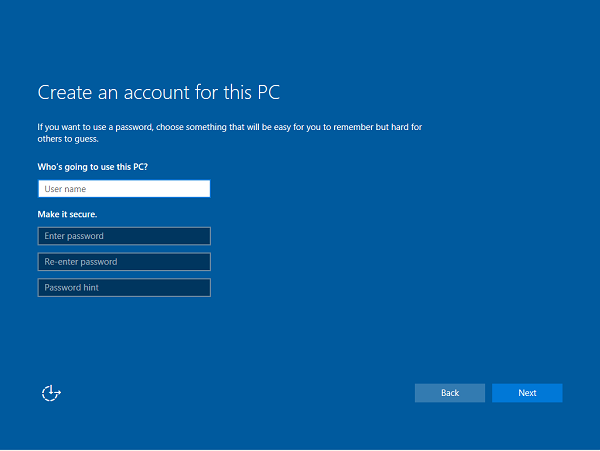Open the Ease of Access icon
The image size is (600, 451).
51,393
